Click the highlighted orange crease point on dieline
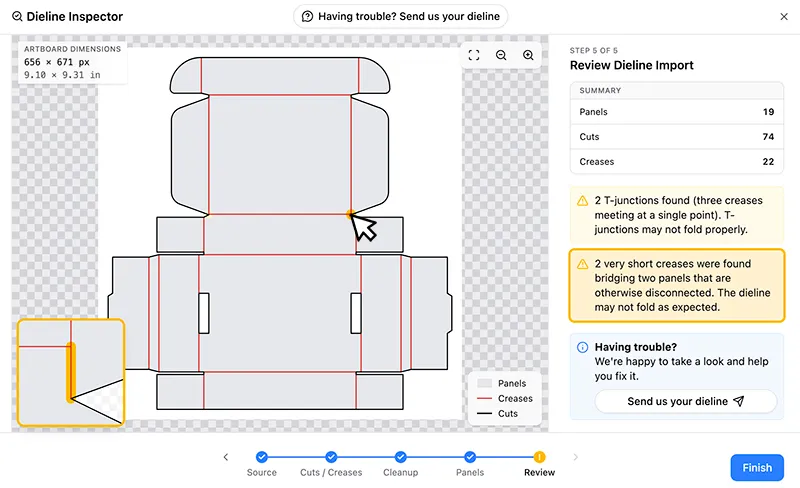800x488 pixels. tap(350, 214)
